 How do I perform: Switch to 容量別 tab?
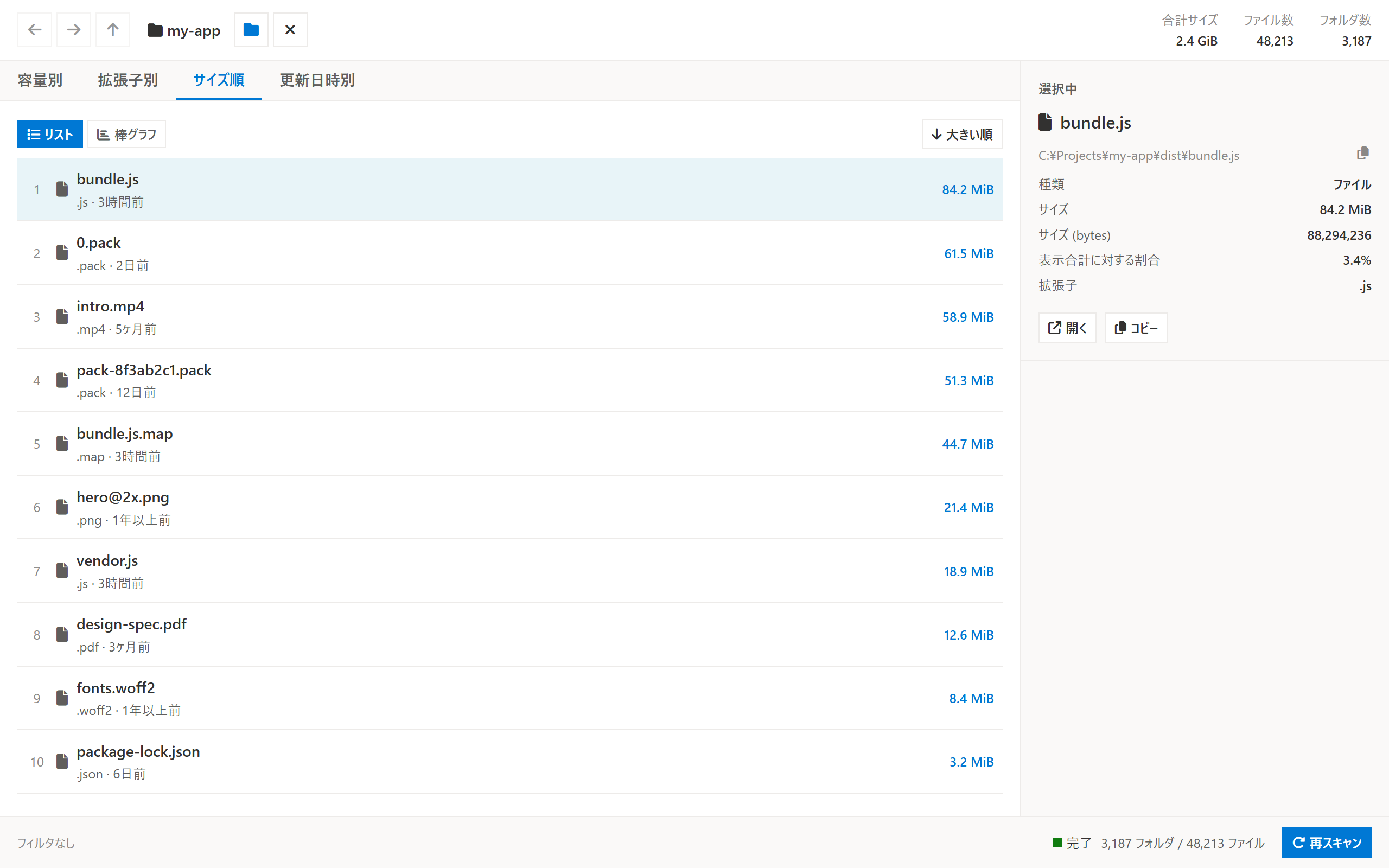click(40, 80)
